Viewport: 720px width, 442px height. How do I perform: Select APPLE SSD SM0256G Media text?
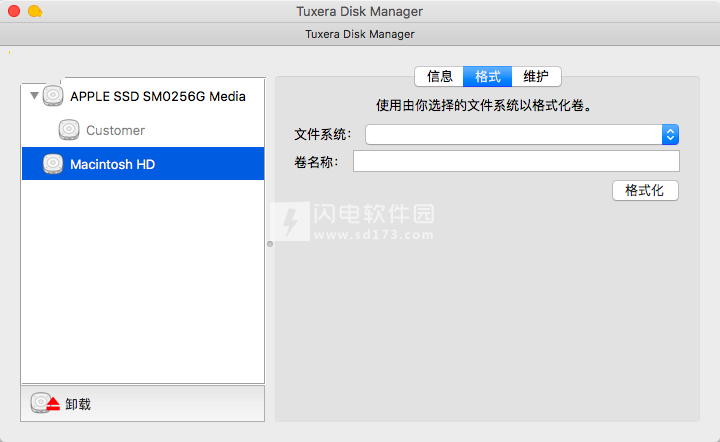pos(158,96)
